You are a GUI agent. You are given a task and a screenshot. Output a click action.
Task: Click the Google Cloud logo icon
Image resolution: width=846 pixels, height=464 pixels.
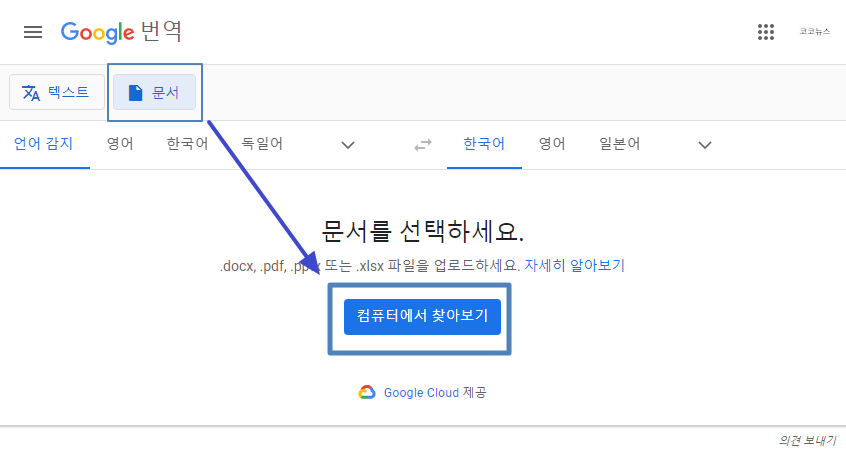point(367,392)
